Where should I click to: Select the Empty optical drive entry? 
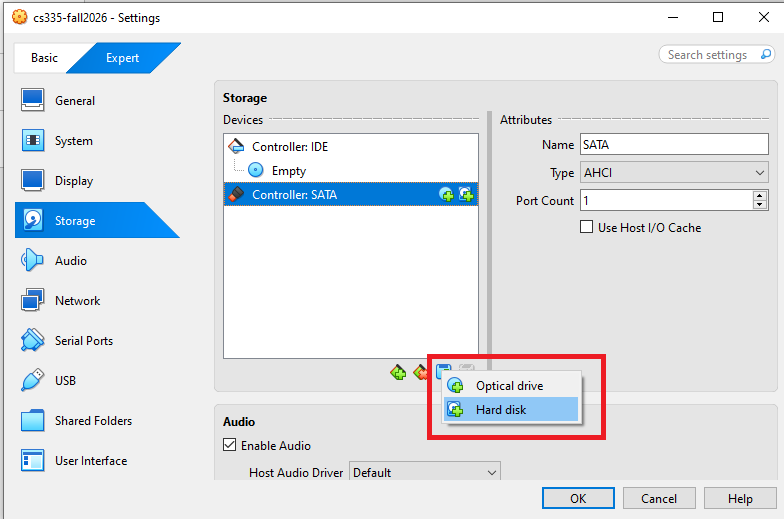350,170
